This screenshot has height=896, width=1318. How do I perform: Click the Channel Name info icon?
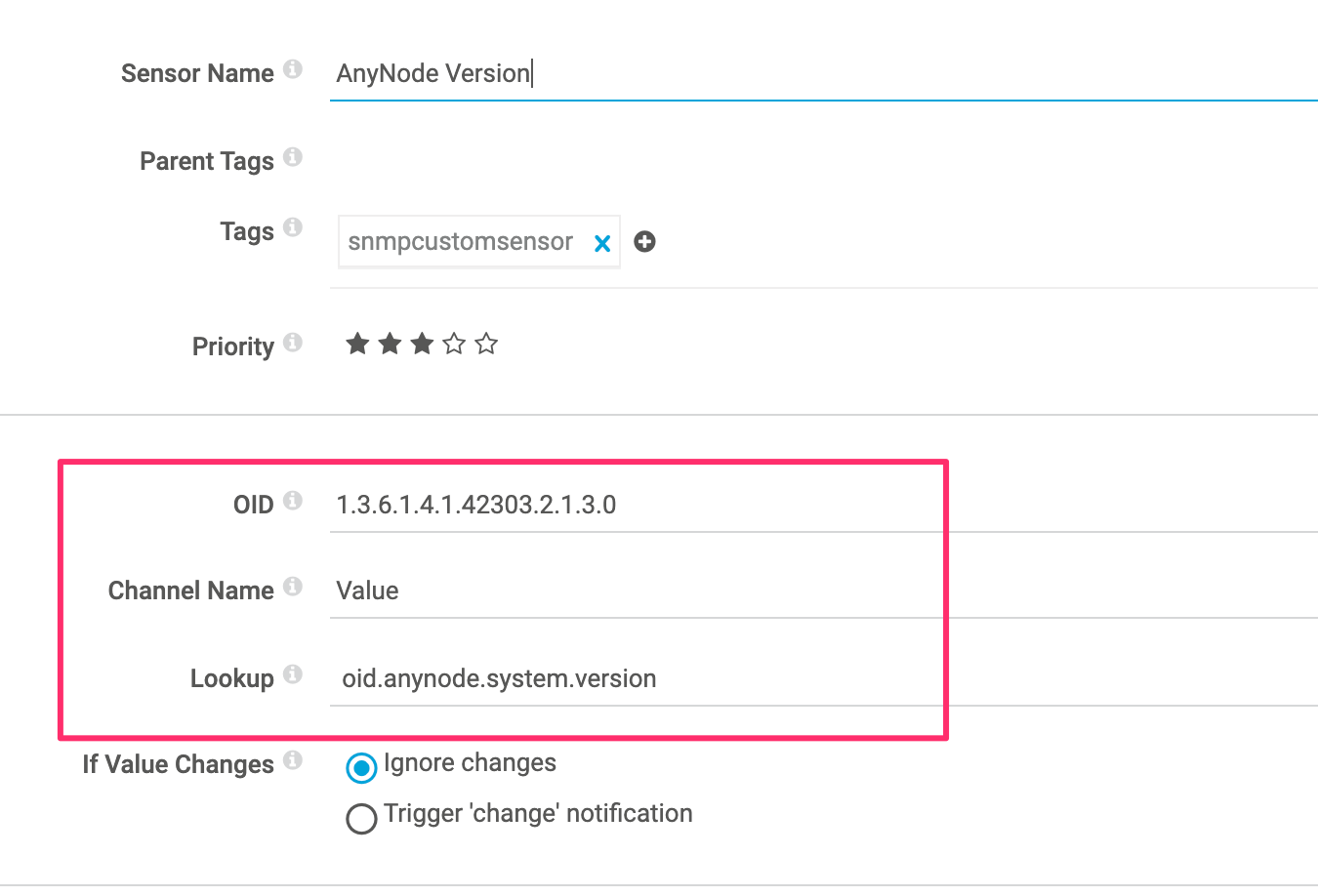(x=293, y=587)
